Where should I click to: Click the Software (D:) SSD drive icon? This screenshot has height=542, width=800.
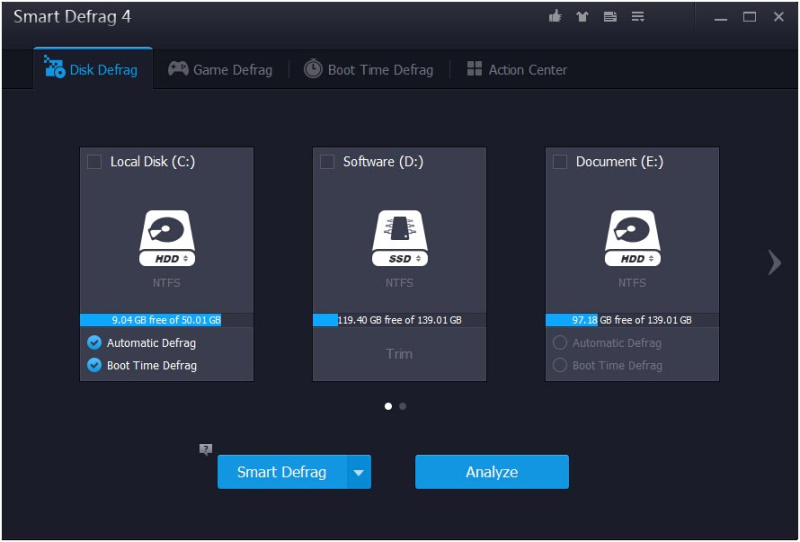(x=399, y=238)
